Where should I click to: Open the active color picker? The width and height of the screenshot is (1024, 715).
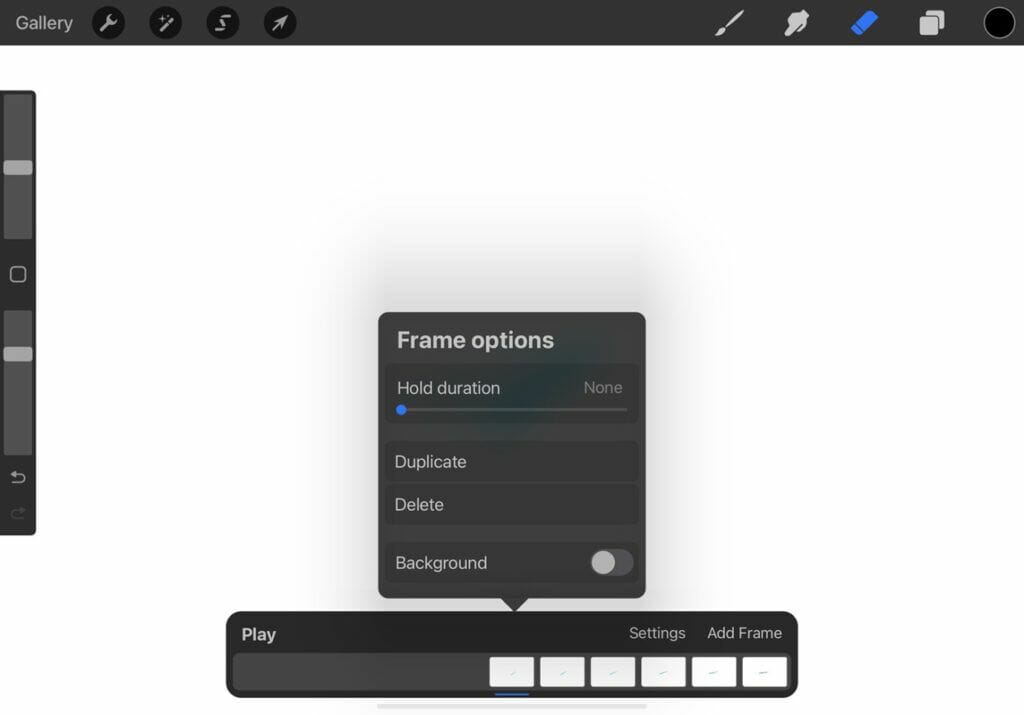click(x=999, y=23)
